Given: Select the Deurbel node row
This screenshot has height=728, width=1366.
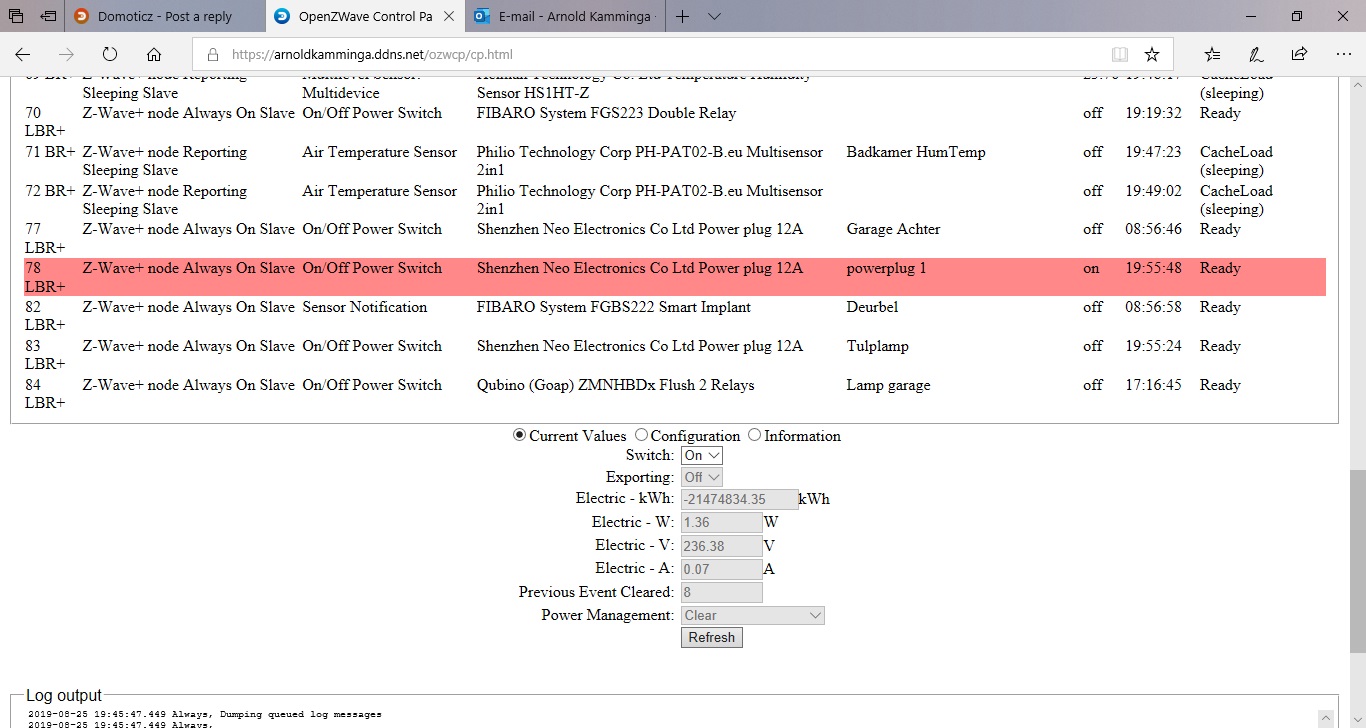Looking at the screenshot, I should [675, 316].
